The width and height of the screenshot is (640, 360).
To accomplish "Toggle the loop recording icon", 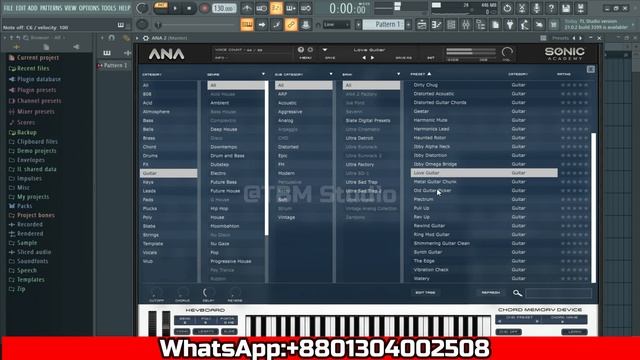I will pos(306,8).
